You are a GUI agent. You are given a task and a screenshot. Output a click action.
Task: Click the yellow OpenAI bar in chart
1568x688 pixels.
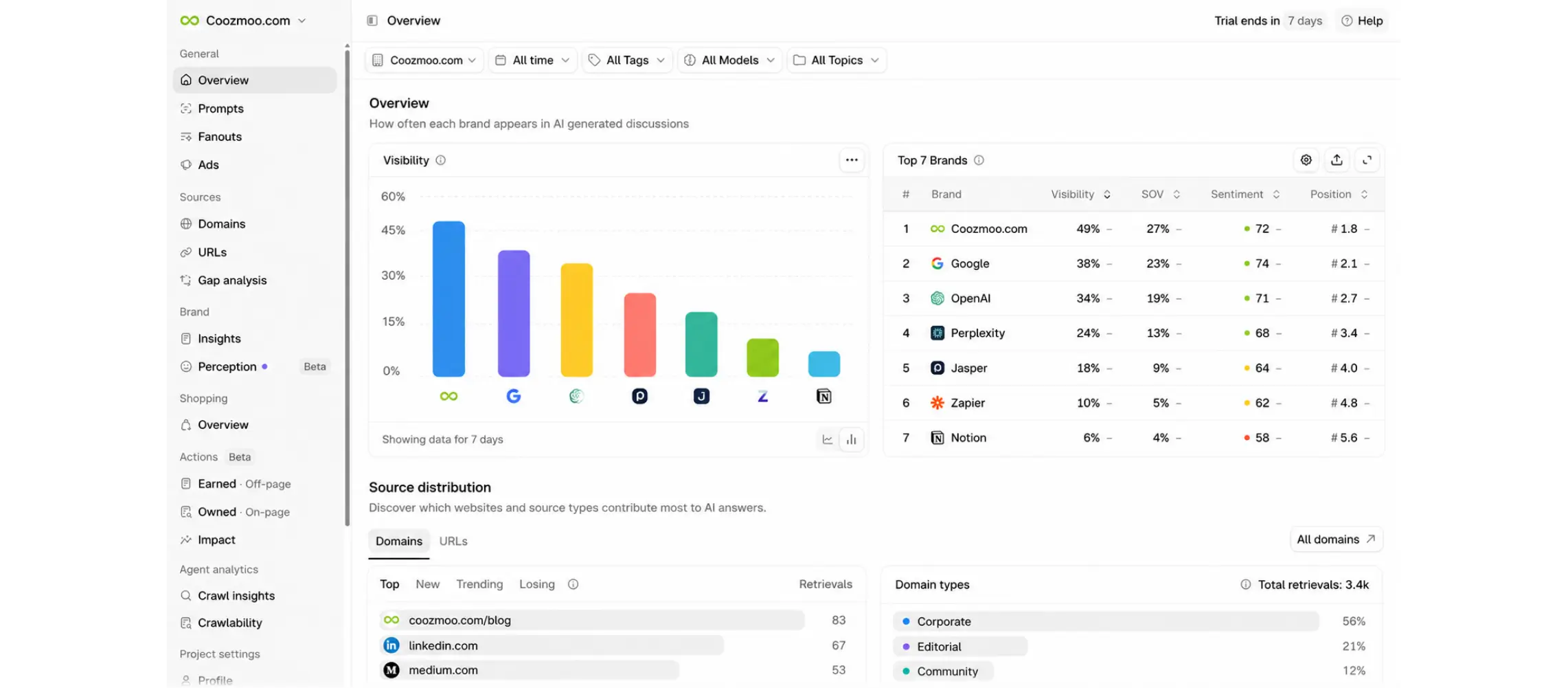pyautogui.click(x=577, y=320)
